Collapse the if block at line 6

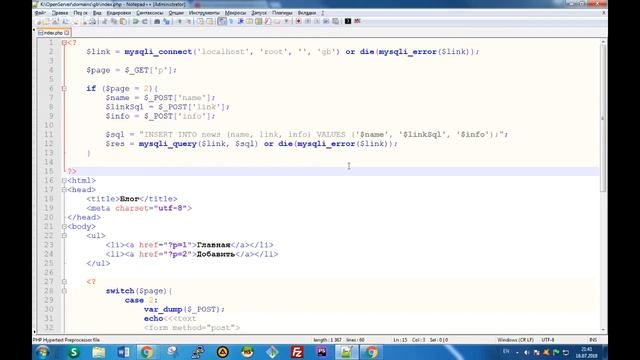pyautogui.click(x=64, y=89)
